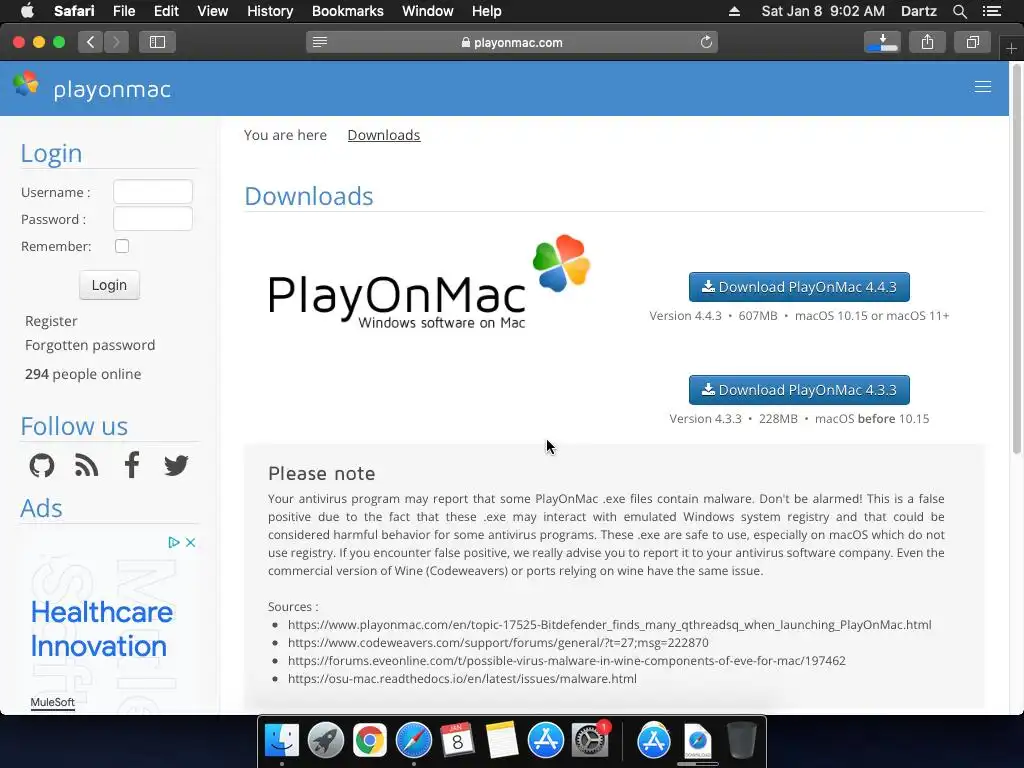Image resolution: width=1024 pixels, height=768 pixels.
Task: Click the download file stack in Dock
Action: [x=697, y=741]
